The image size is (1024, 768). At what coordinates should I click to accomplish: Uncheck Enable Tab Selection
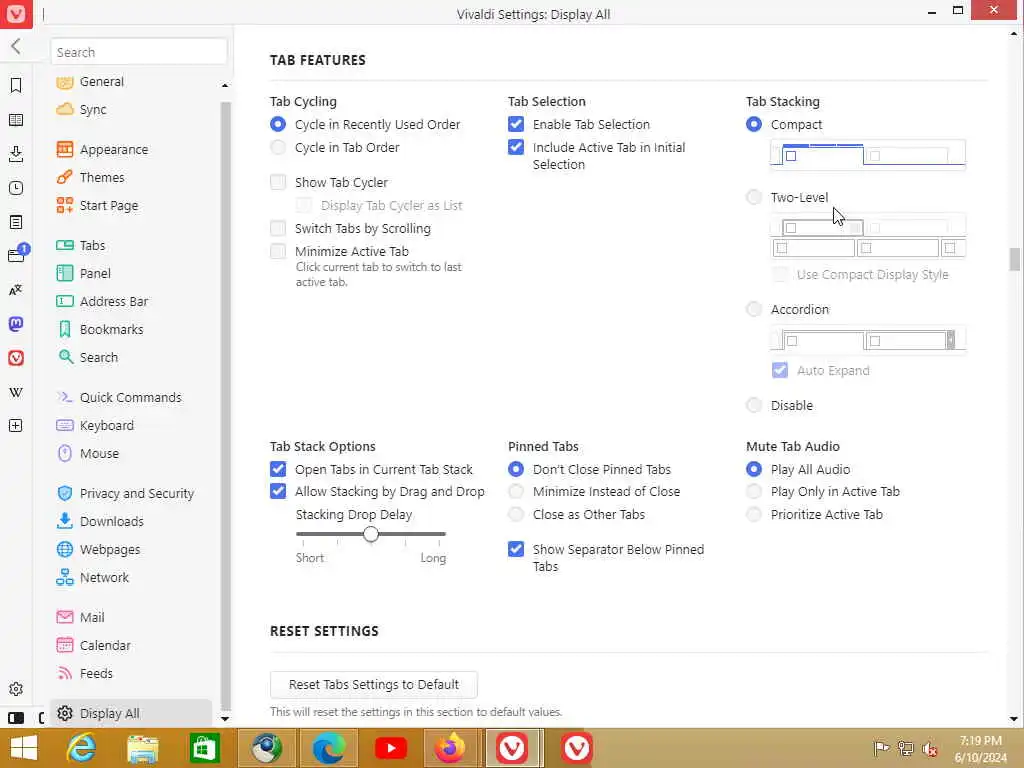coord(516,124)
